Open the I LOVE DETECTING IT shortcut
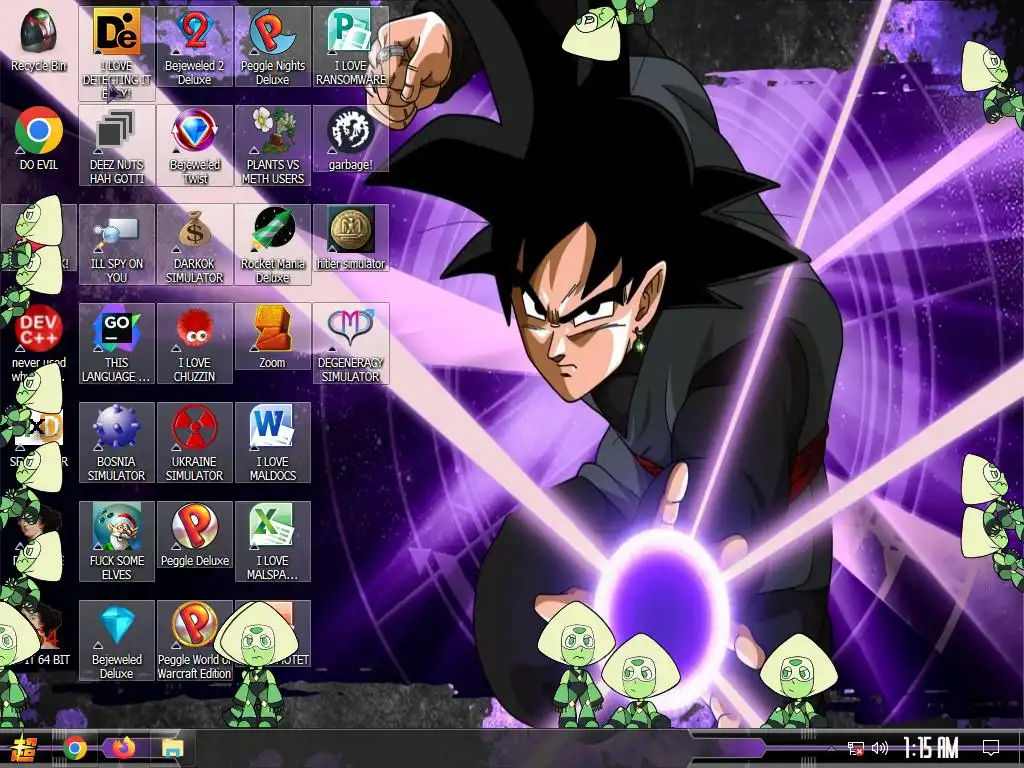The height and width of the screenshot is (768, 1024). click(x=117, y=54)
